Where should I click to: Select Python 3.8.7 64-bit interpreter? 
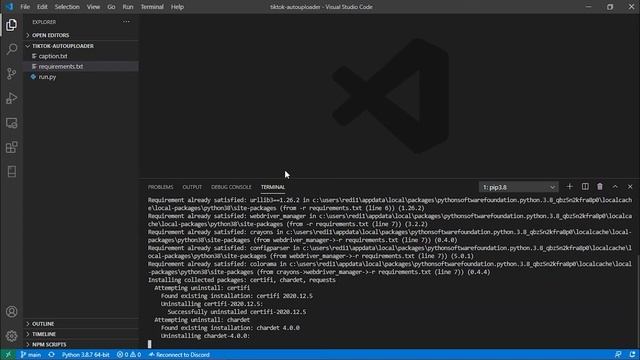(x=86, y=355)
